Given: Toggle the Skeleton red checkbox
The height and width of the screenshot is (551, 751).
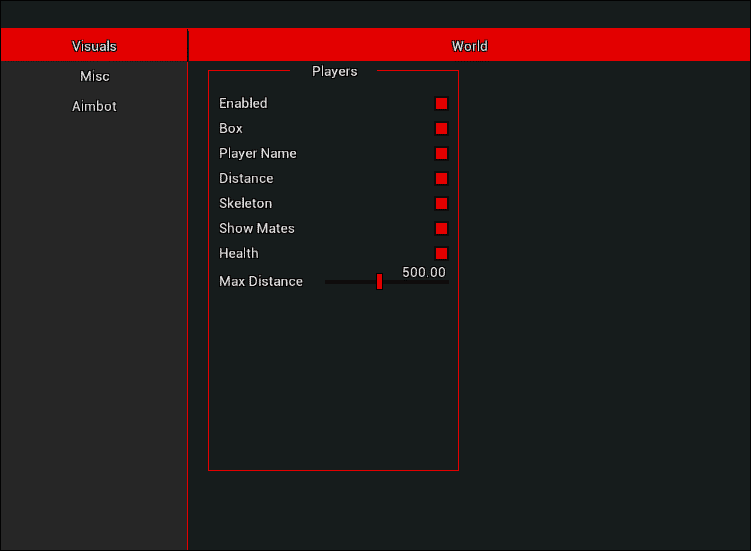Looking at the screenshot, I should tap(441, 203).
